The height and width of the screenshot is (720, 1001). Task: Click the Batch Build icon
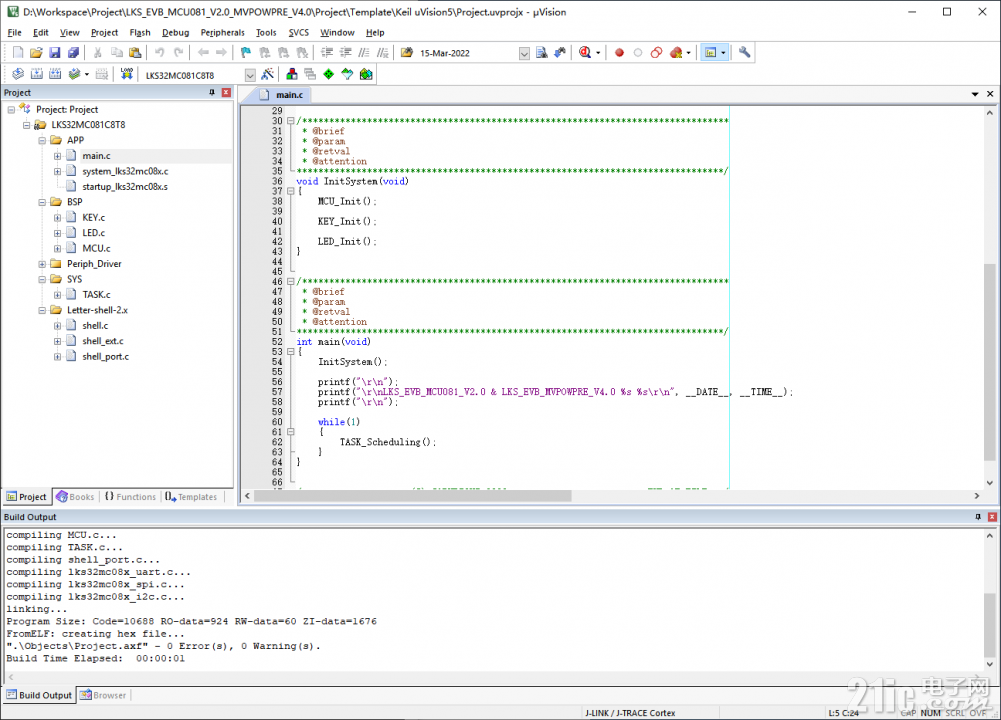pyautogui.click(x=75, y=75)
